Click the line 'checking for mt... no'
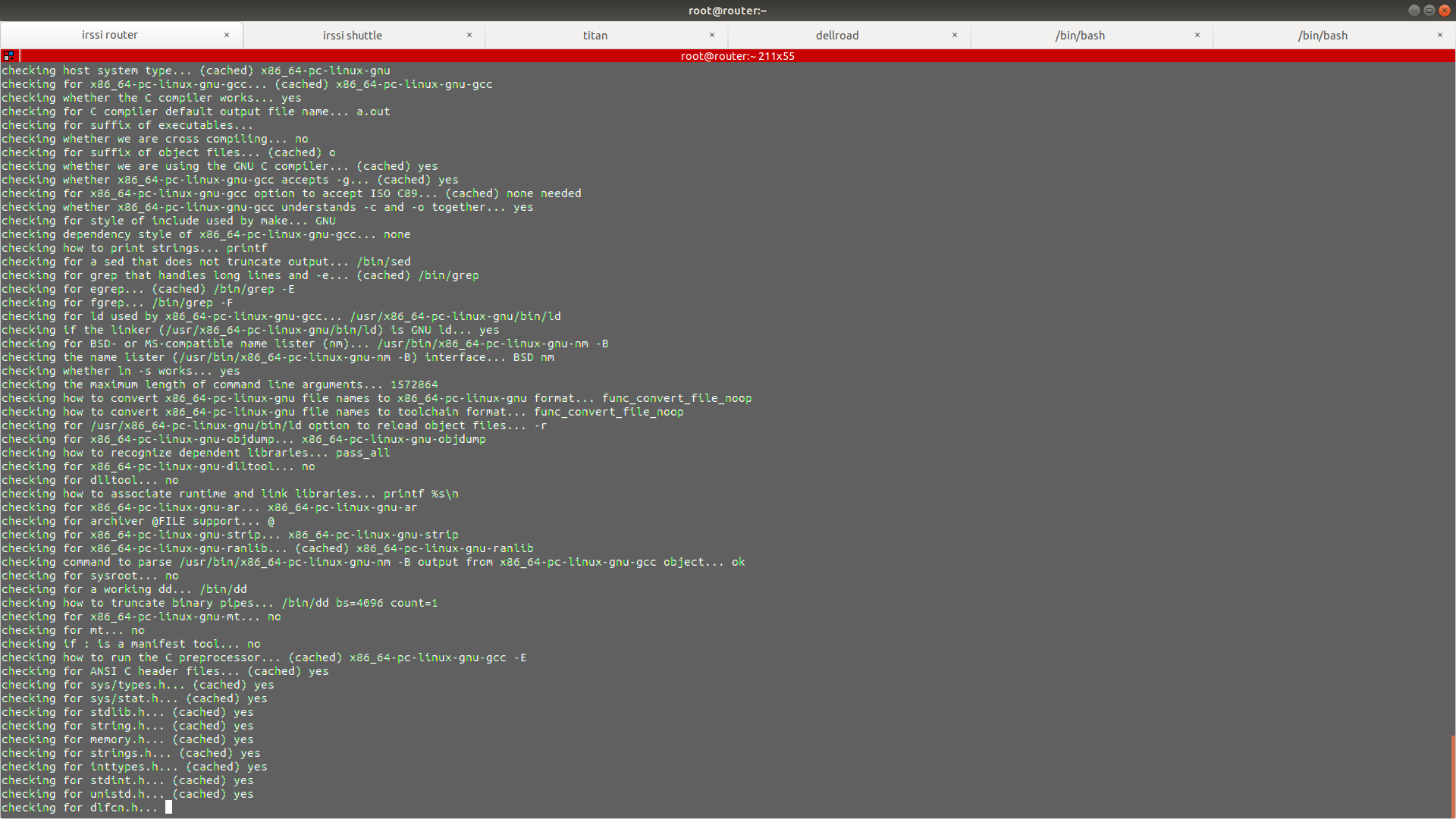The image size is (1456, 819). tap(73, 630)
